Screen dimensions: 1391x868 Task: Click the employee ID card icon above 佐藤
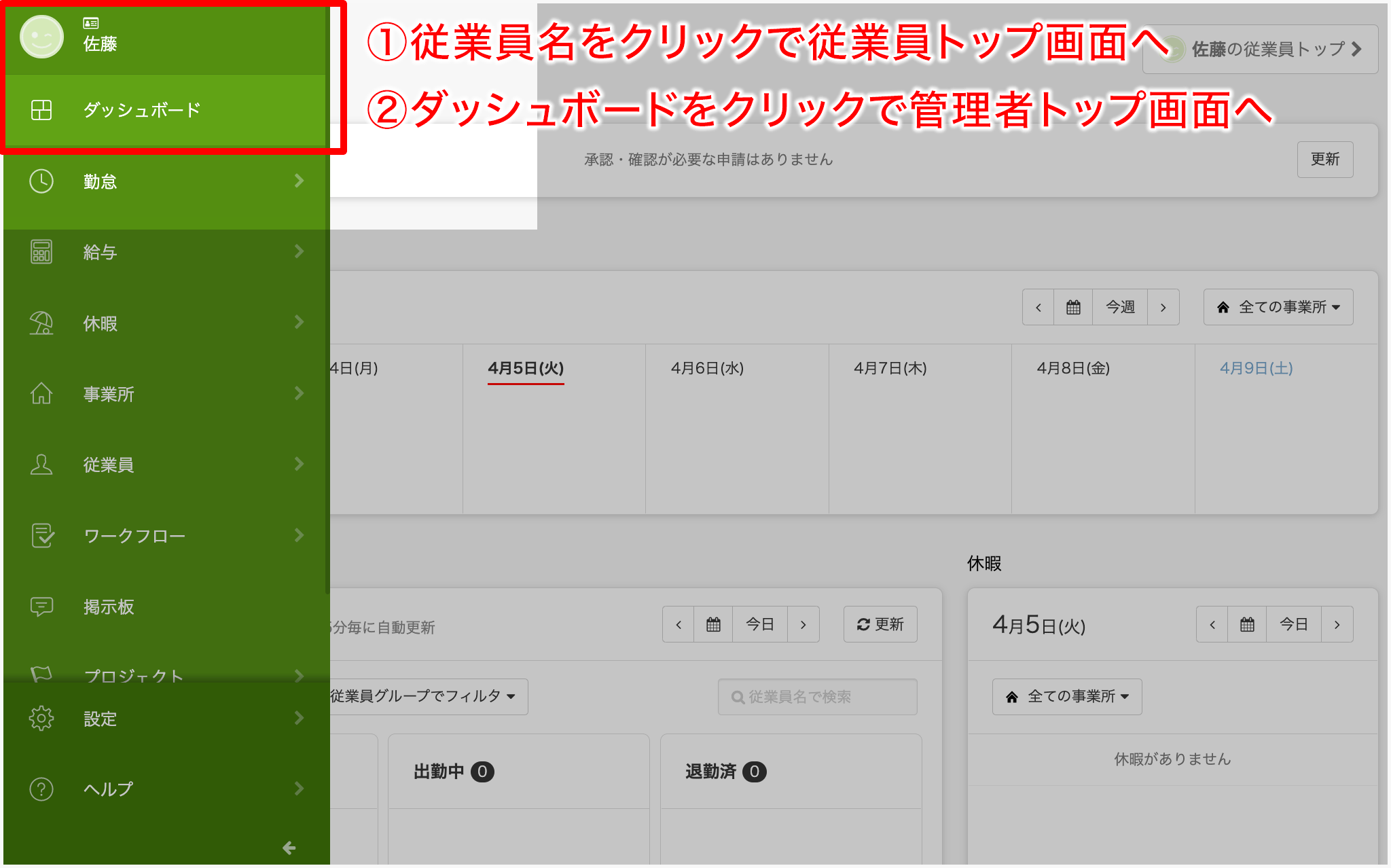tap(91, 23)
